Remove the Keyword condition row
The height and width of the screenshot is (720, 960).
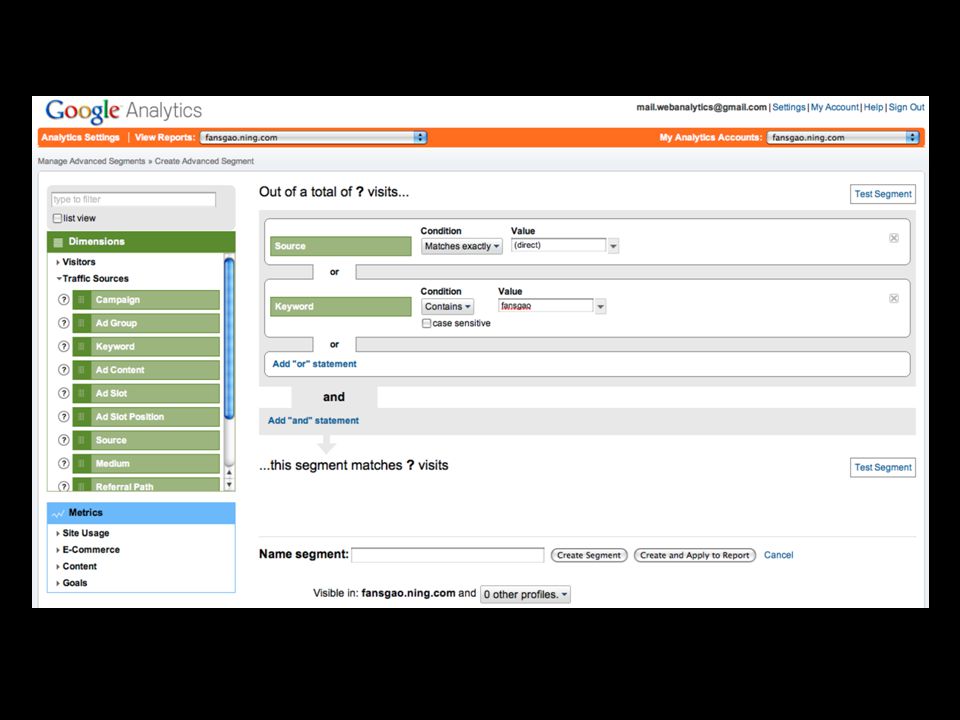pos(894,299)
